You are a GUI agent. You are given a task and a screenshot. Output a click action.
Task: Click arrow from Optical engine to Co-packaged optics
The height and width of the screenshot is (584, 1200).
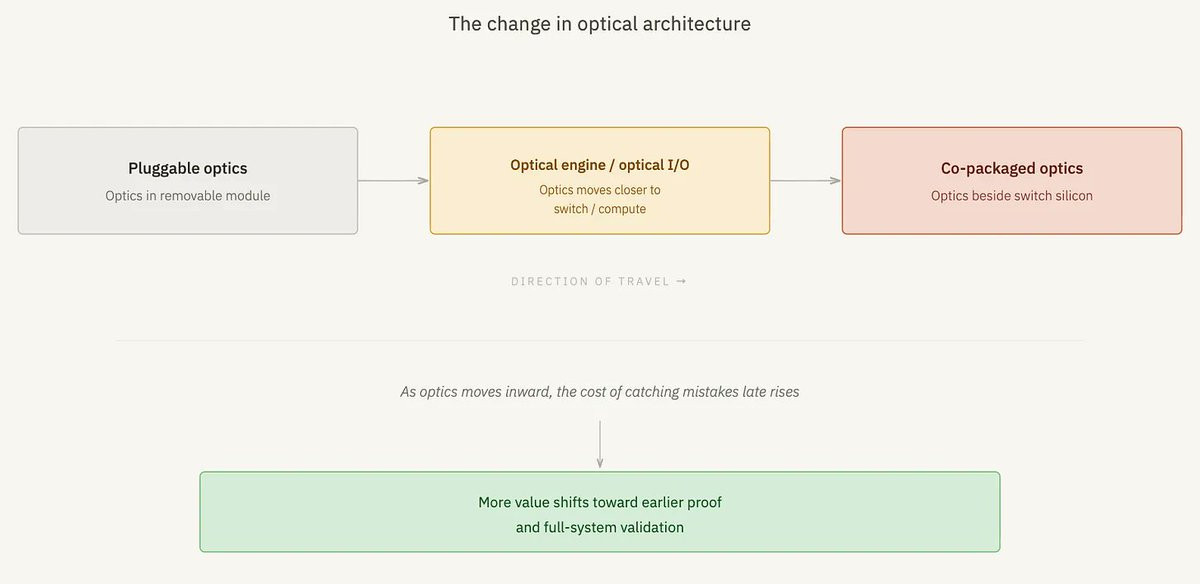(x=805, y=181)
